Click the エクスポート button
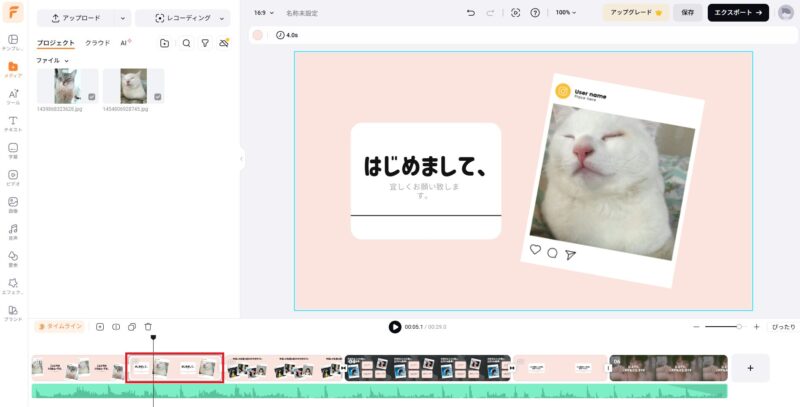Image resolution: width=800 pixels, height=407 pixels. tap(738, 13)
